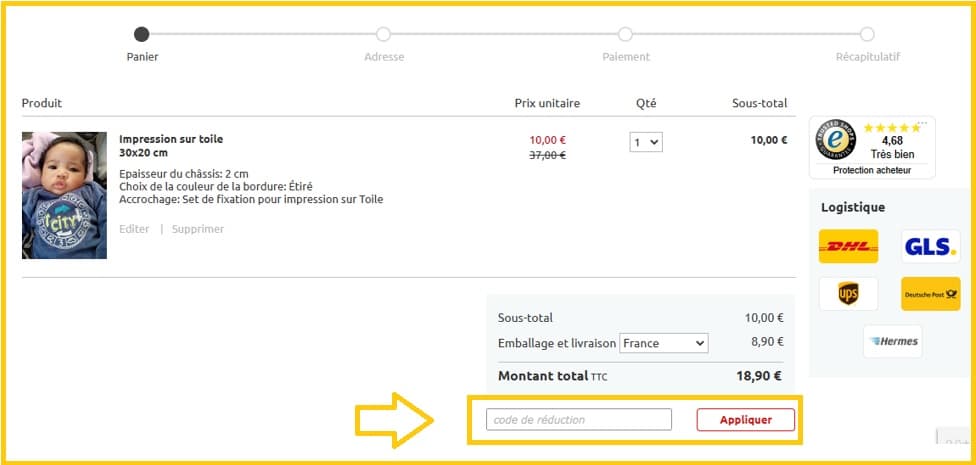Expand the France delivery country dropdown
This screenshot has height=465, width=976.
tap(663, 343)
